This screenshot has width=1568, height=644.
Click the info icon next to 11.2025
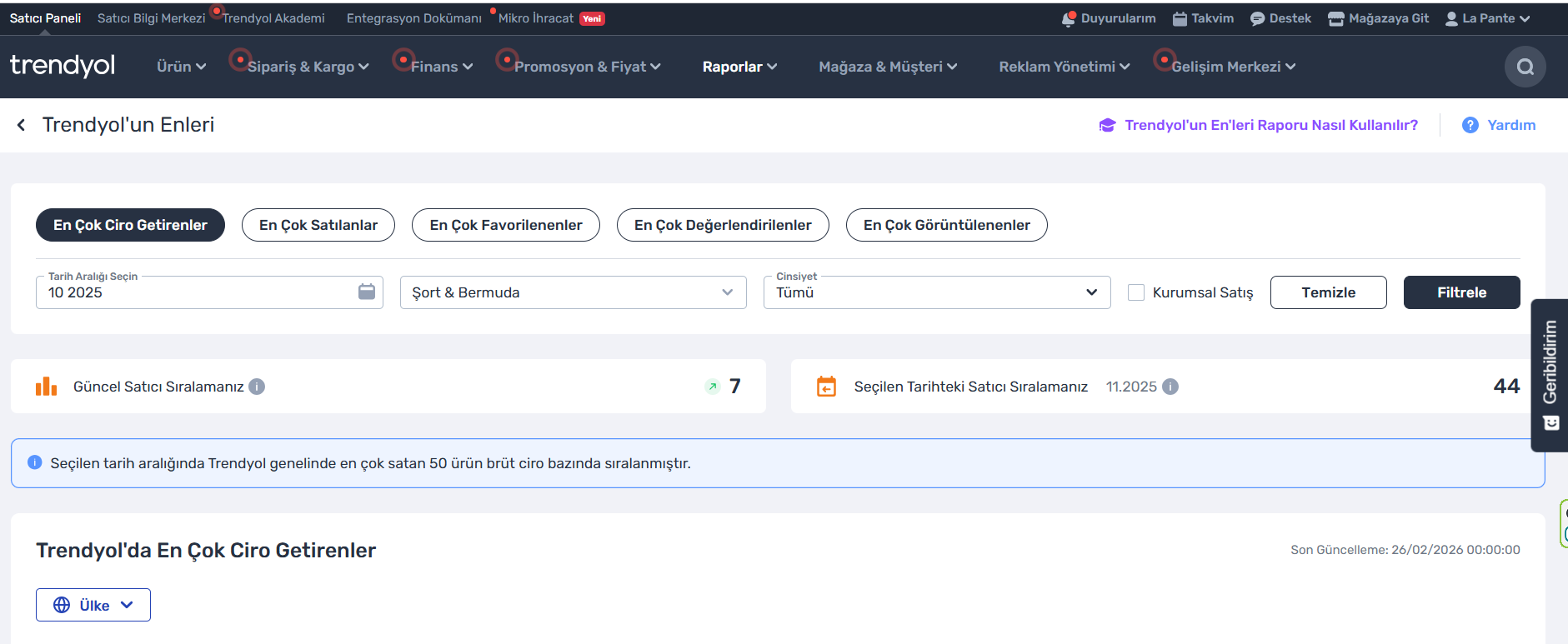click(x=1170, y=387)
